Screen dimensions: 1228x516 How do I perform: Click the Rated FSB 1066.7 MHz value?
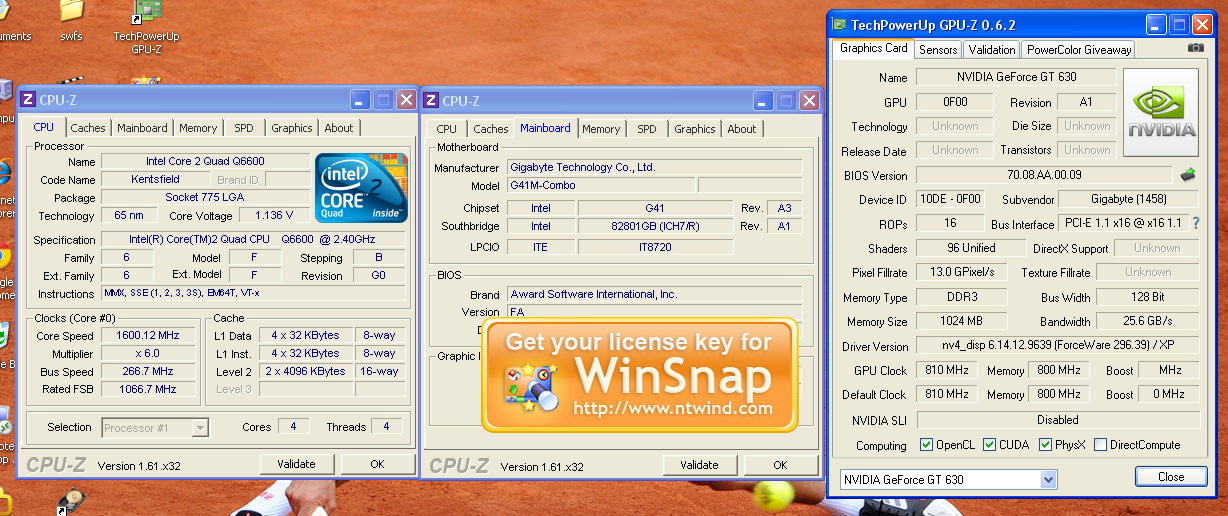(x=148, y=389)
